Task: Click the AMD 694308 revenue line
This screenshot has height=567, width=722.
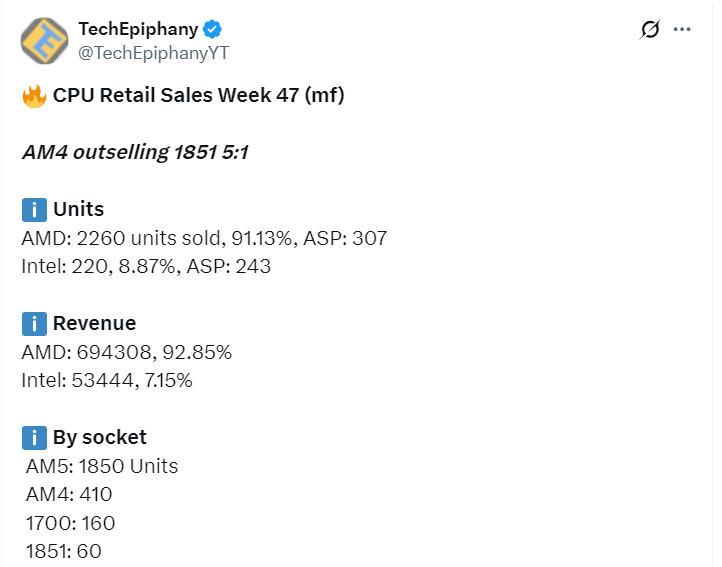Action: click(x=126, y=352)
